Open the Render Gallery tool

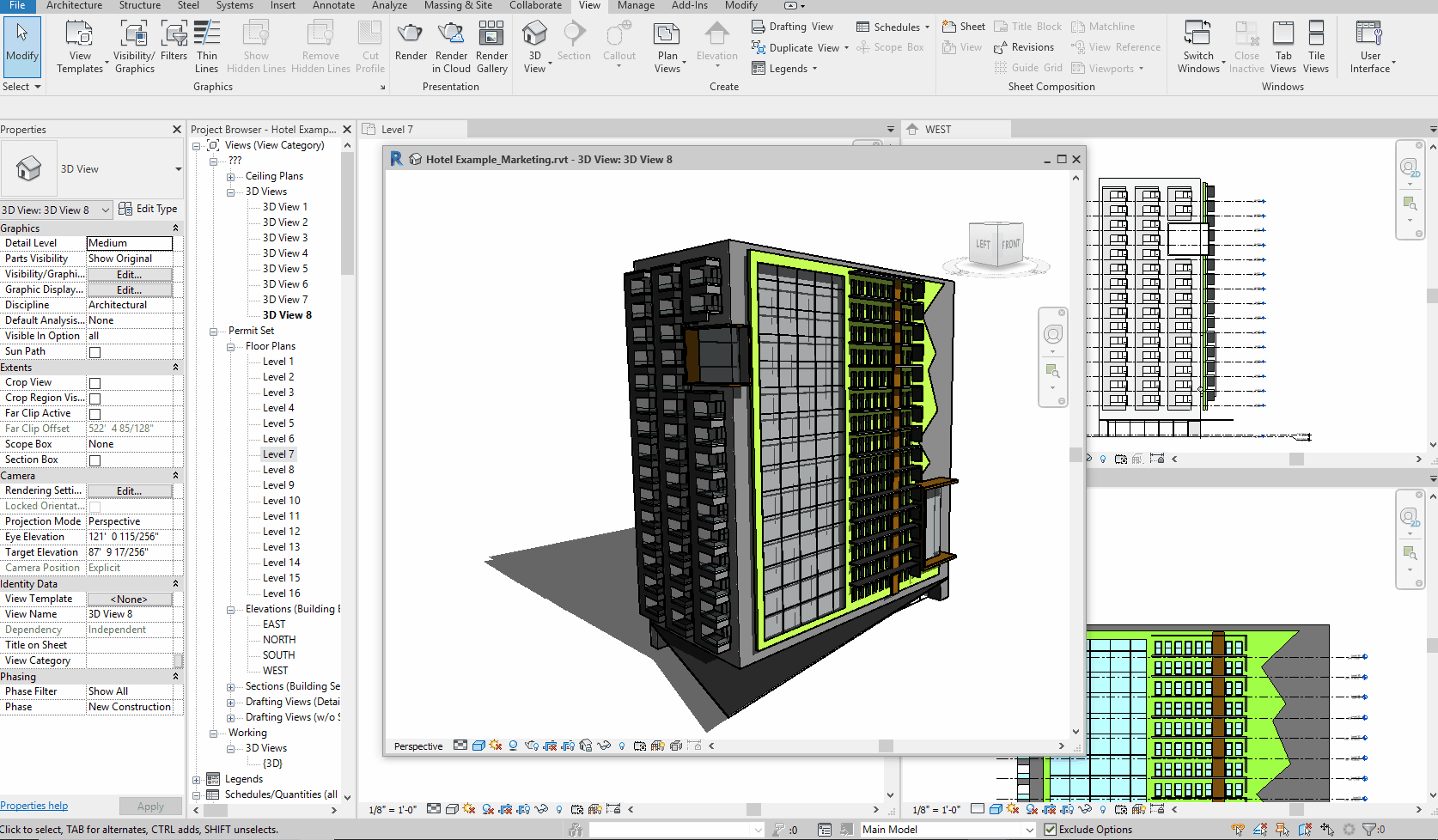pyautogui.click(x=491, y=35)
